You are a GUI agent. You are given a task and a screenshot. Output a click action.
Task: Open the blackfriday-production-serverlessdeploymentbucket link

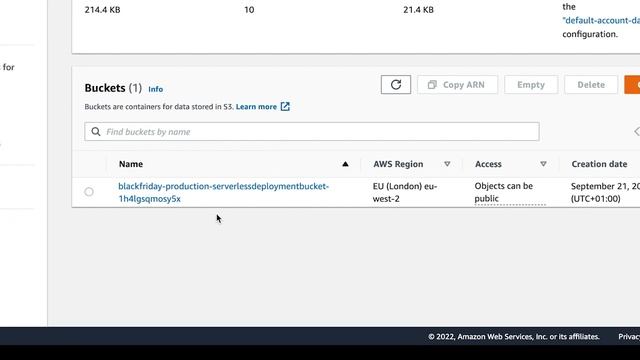click(223, 192)
